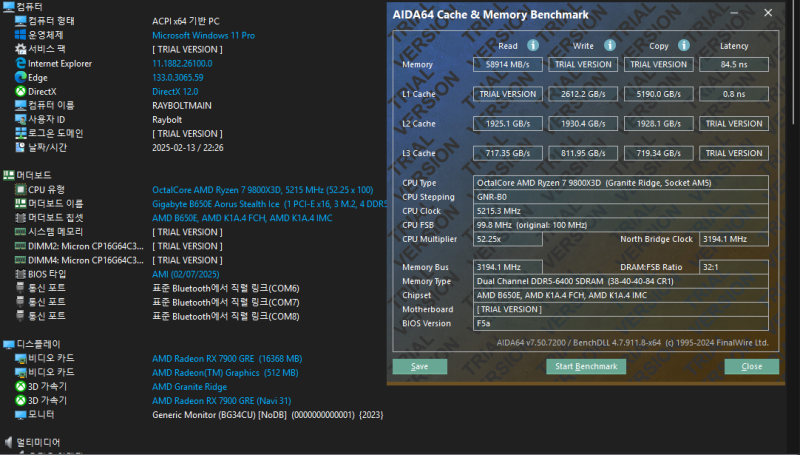Open the Gigabyte B650E Aorus Stealth Ice link
This screenshot has width=800, height=455.
coord(269,204)
